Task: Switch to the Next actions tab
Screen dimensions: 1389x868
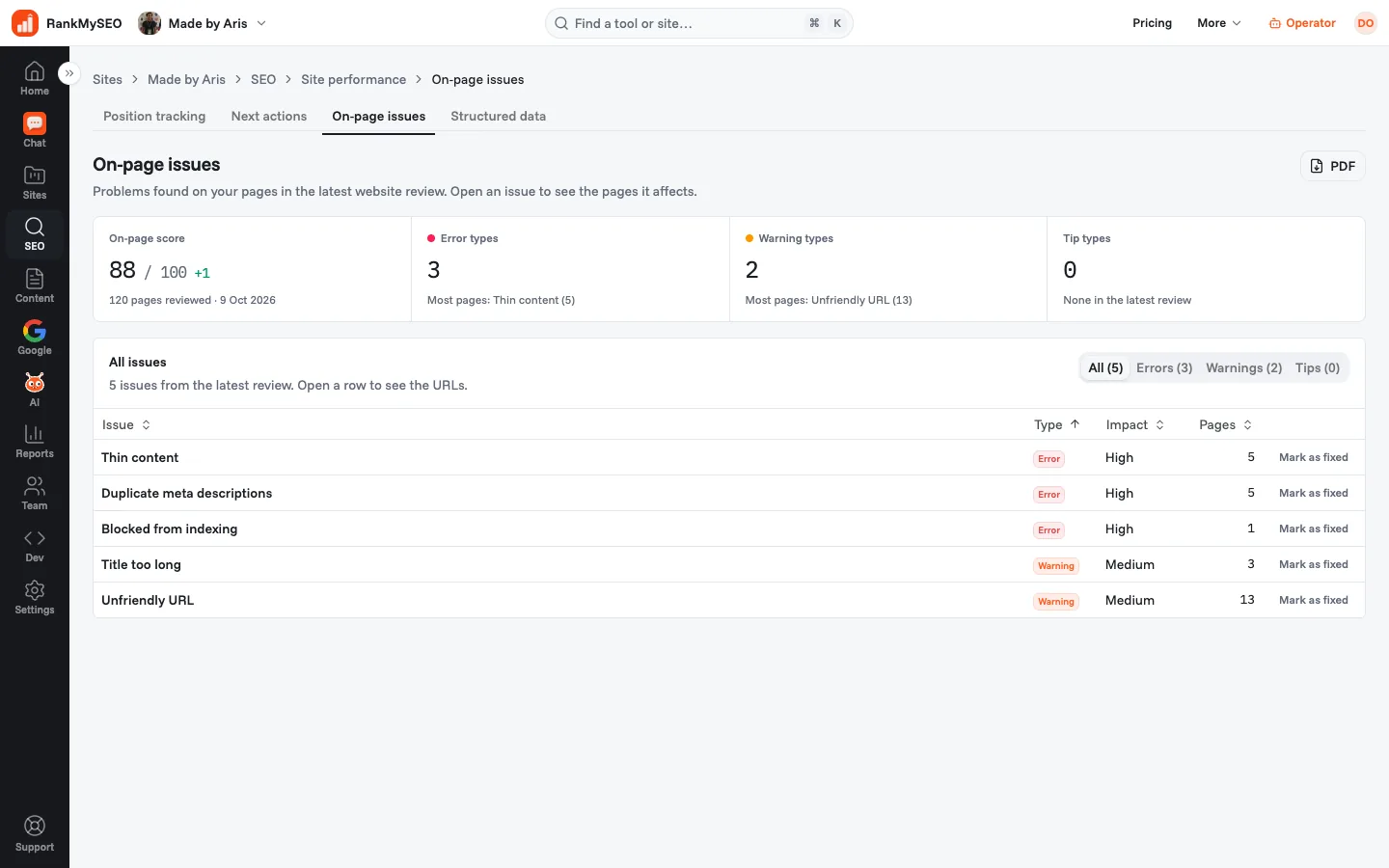Action: pyautogui.click(x=269, y=116)
